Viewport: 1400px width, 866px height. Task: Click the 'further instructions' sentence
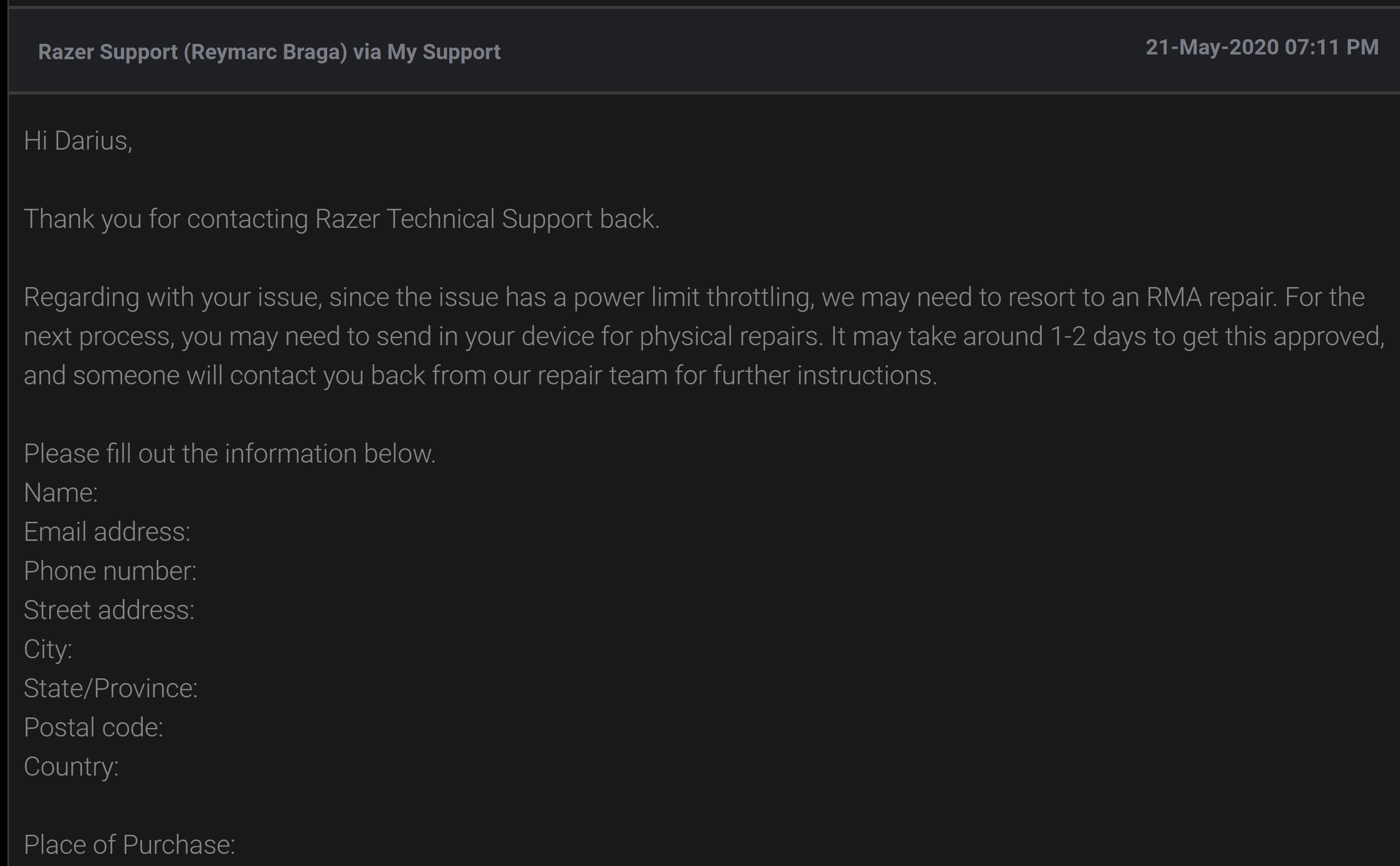pos(480,376)
